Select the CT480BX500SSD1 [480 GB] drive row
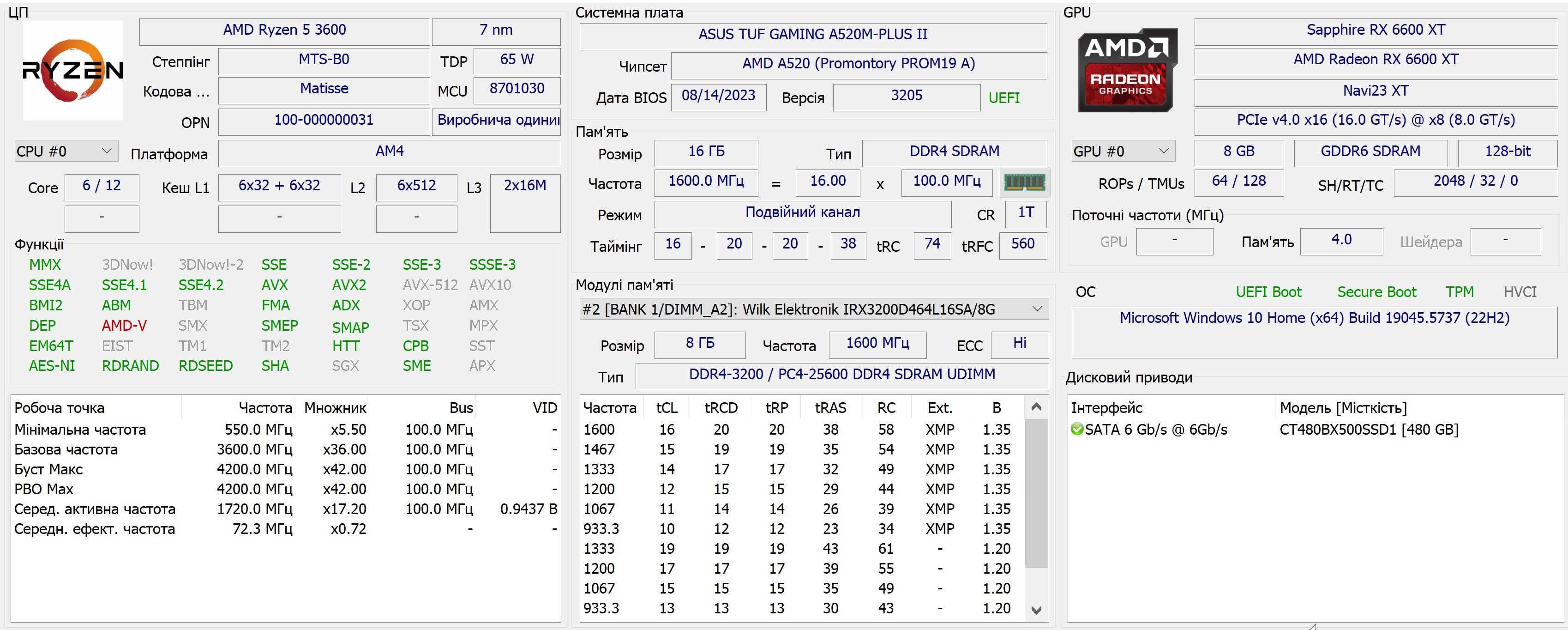 click(1316, 430)
